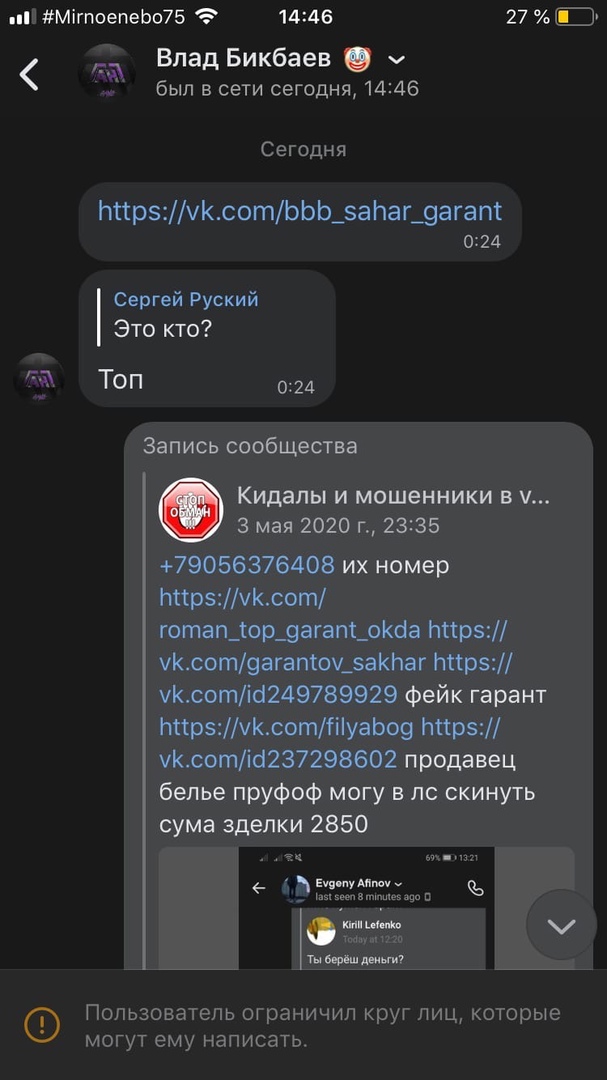Expand the dropdown chevron beside contact name
The width and height of the screenshot is (607, 1080).
pyautogui.click(x=396, y=61)
